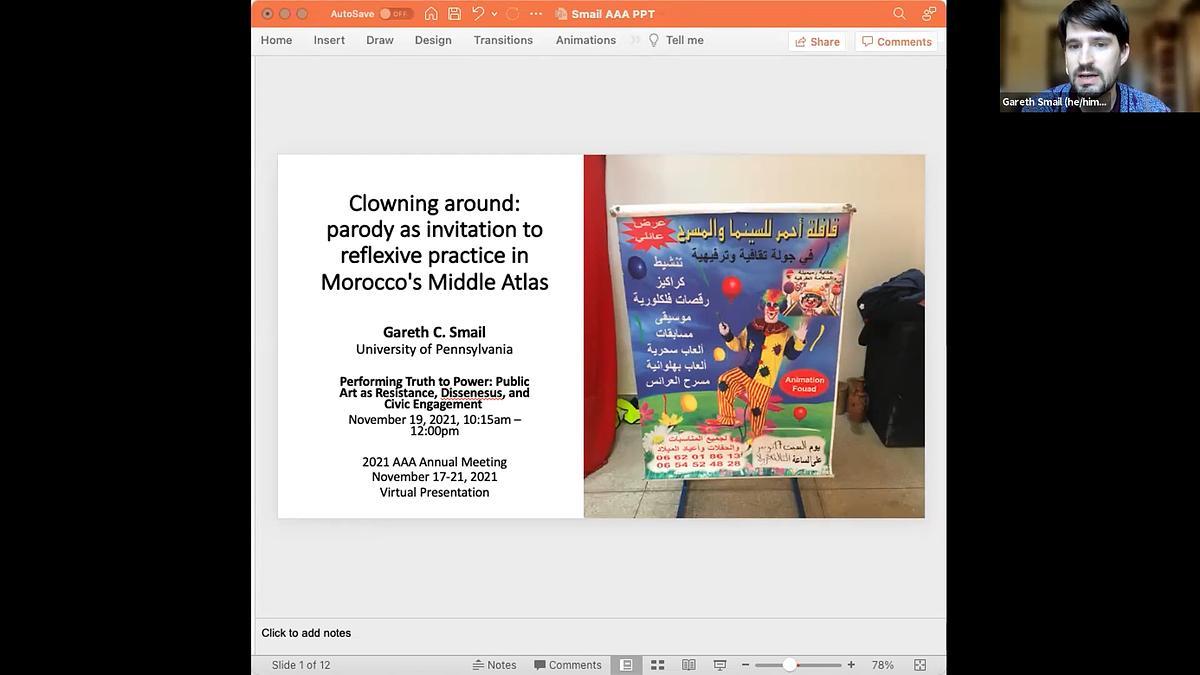Expand hidden ribbon tabs with double chevron
This screenshot has width=1200, height=675.
pos(635,40)
